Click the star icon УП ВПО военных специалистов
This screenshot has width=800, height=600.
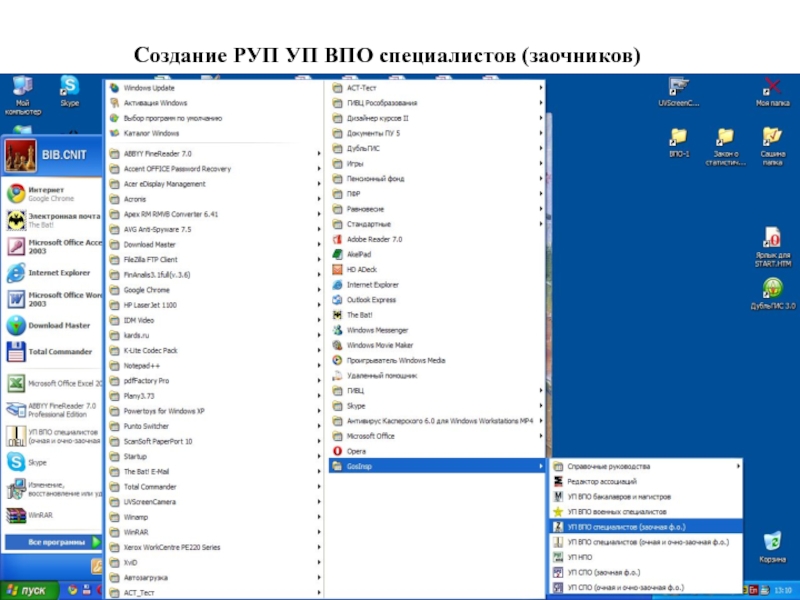[558, 511]
